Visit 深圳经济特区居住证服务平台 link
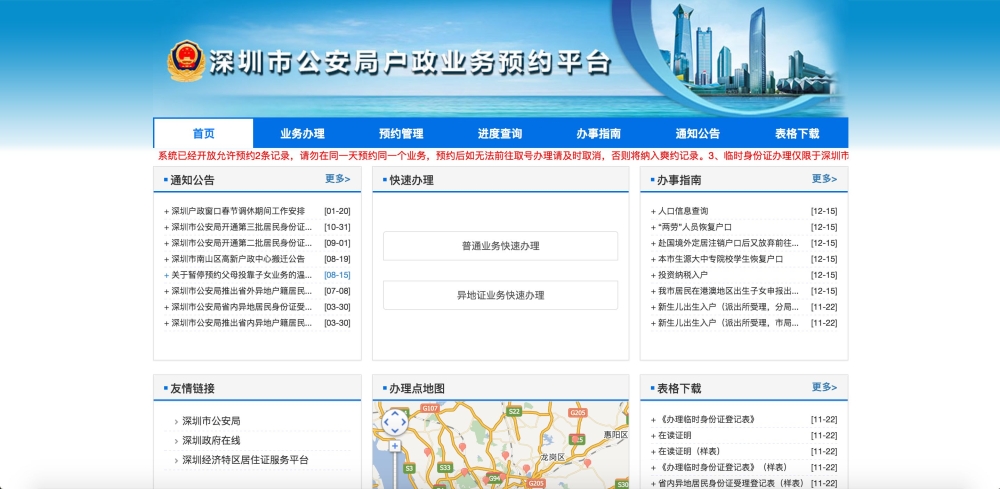1000x489 pixels. pyautogui.click(x=246, y=460)
